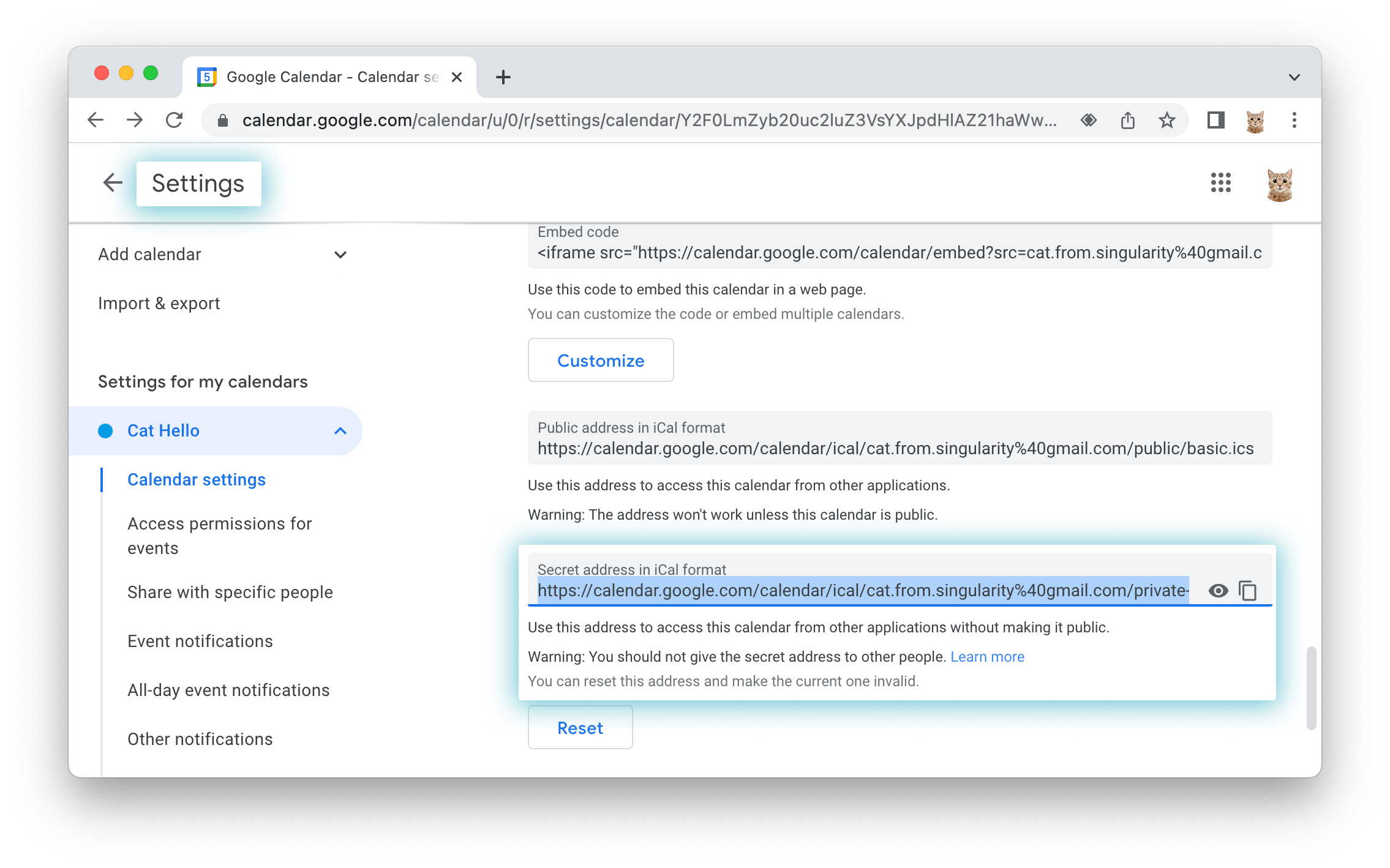The image size is (1390, 868).
Task: Show the secret iCal address with eye icon
Action: [1218, 591]
